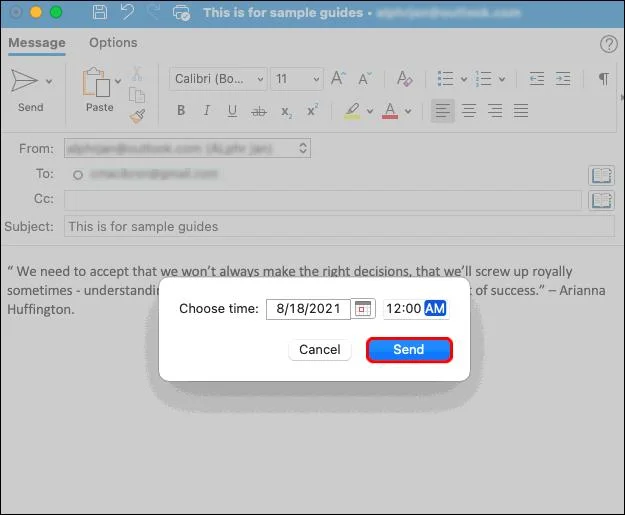625x515 pixels.
Task: Open address book for To field
Action: (601, 175)
